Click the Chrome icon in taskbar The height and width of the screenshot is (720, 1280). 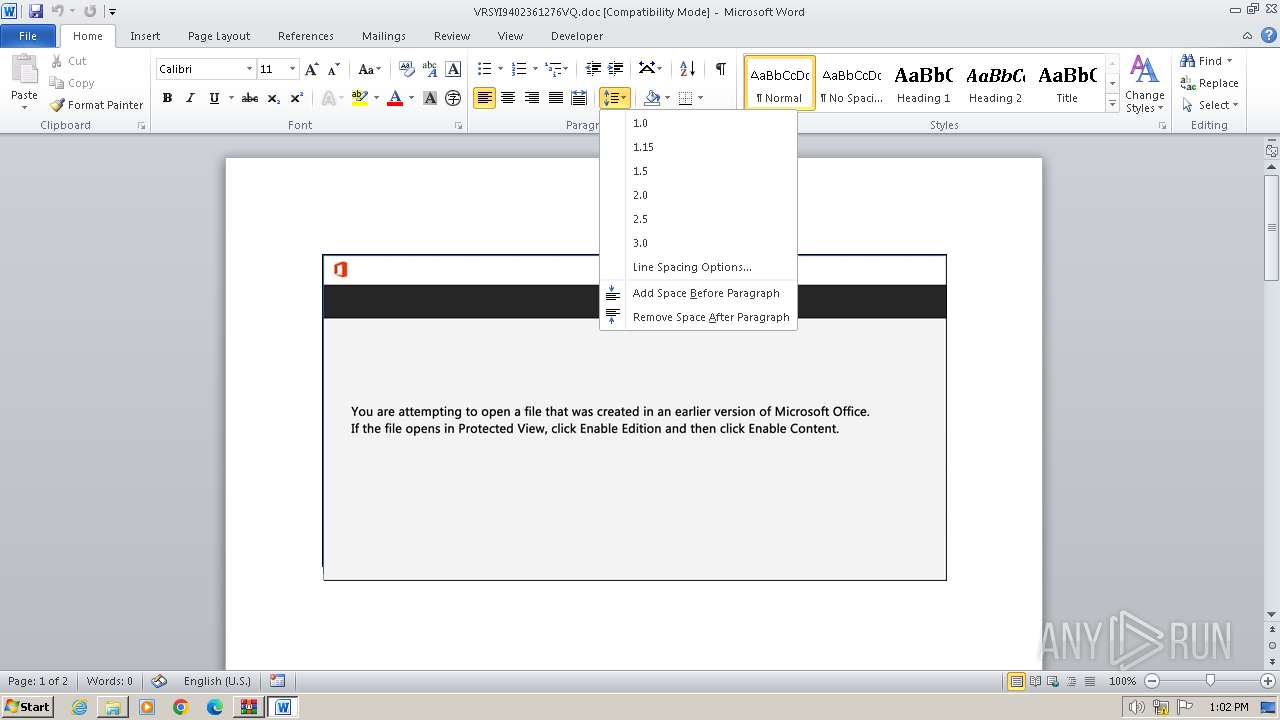tap(181, 707)
